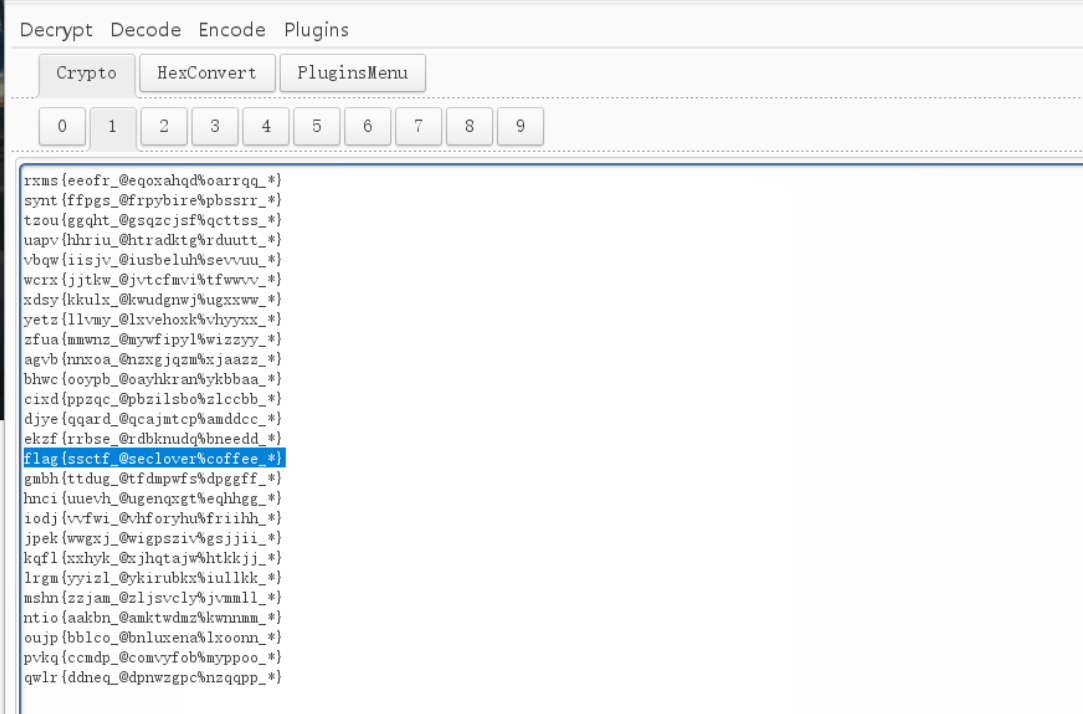
Task: Click the line starting with uapv{hhriu
Action: tap(153, 240)
